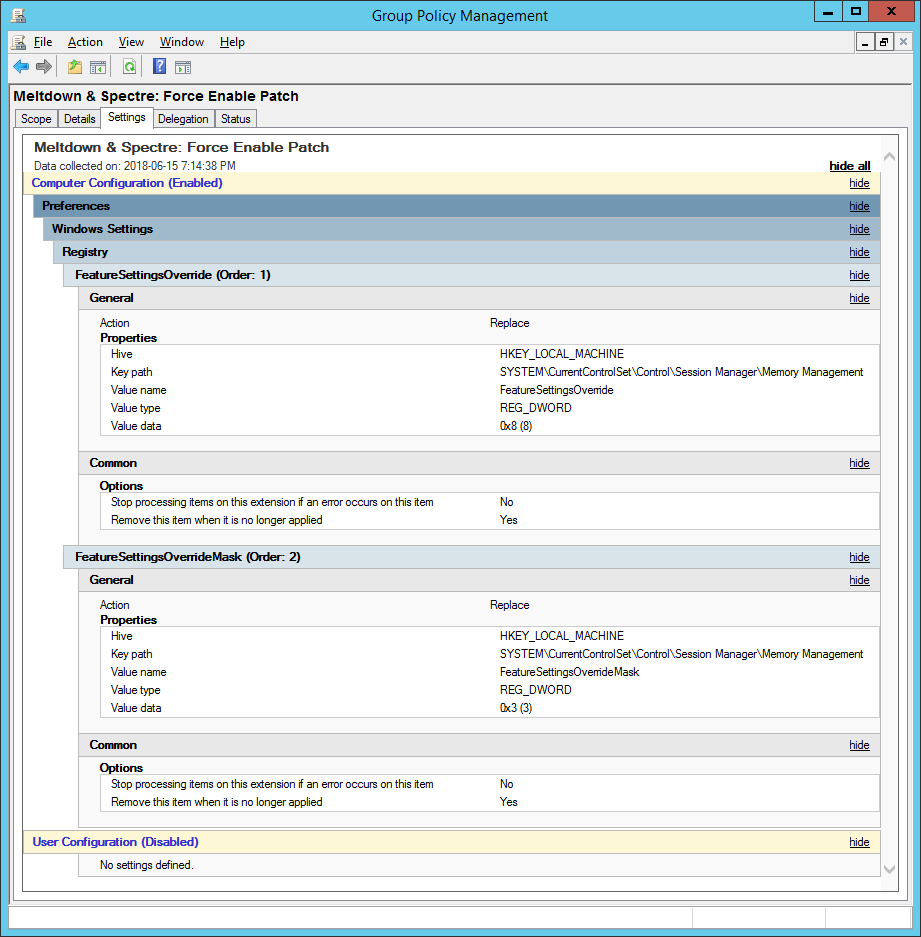The height and width of the screenshot is (937, 921).
Task: Click Show/Hide Action Pane toolbar icon
Action: (183, 67)
